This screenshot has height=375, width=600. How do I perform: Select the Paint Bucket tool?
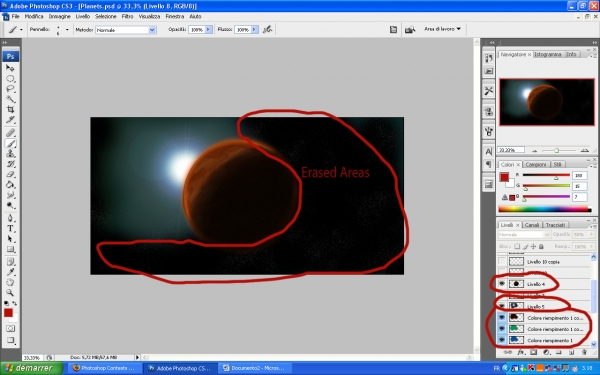tap(10, 185)
